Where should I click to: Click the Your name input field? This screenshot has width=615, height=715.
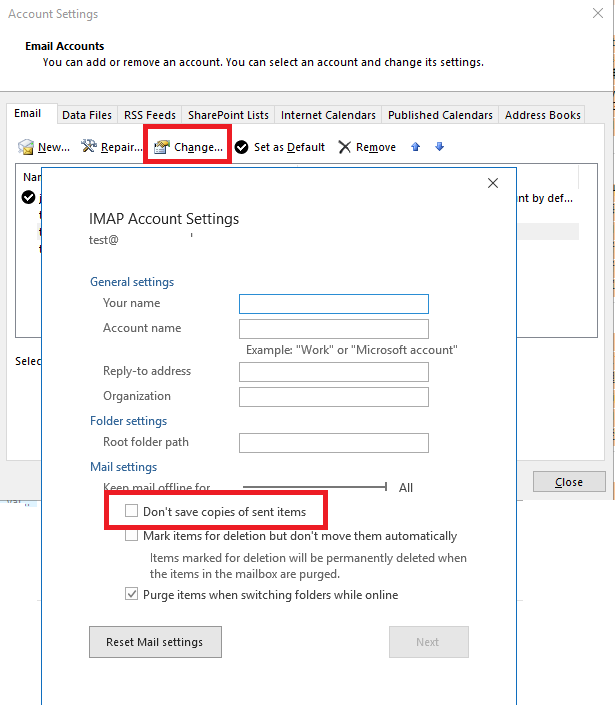click(x=333, y=304)
